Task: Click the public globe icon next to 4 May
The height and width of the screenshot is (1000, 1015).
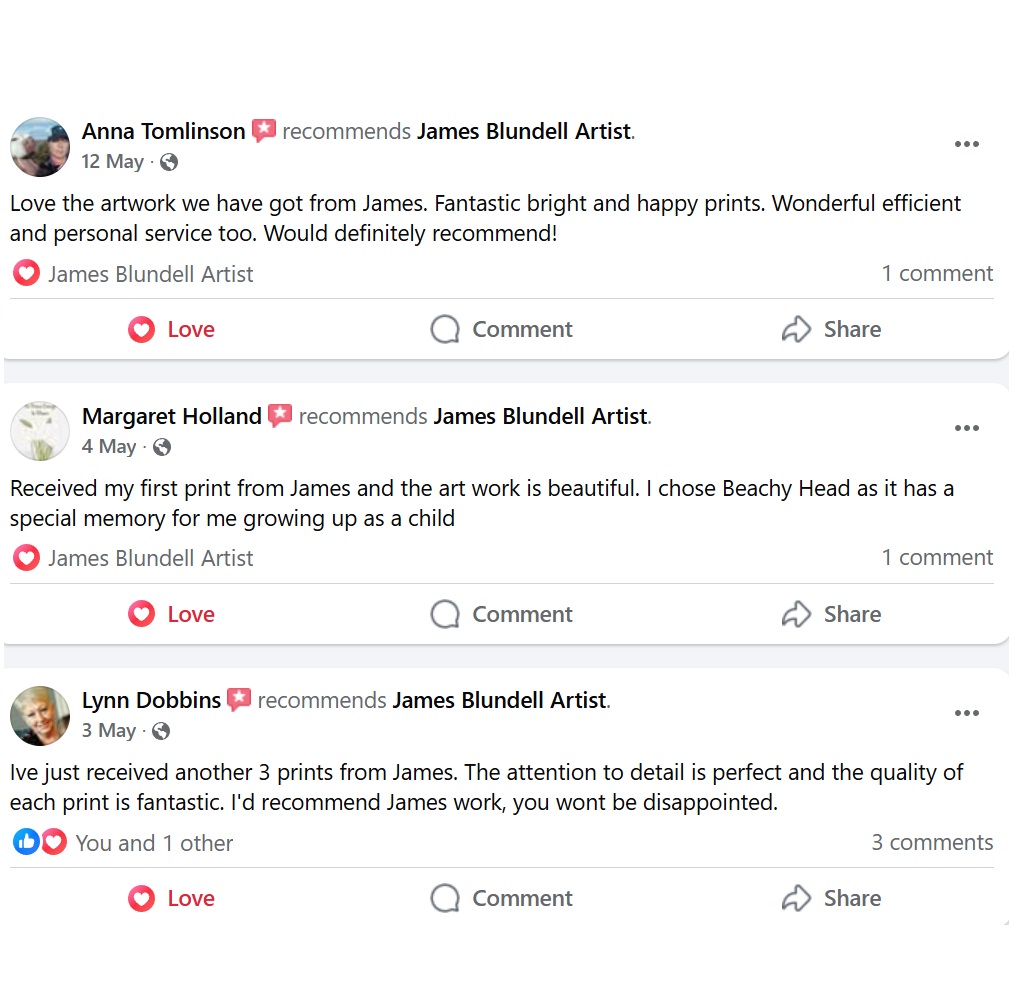Action: click(161, 447)
